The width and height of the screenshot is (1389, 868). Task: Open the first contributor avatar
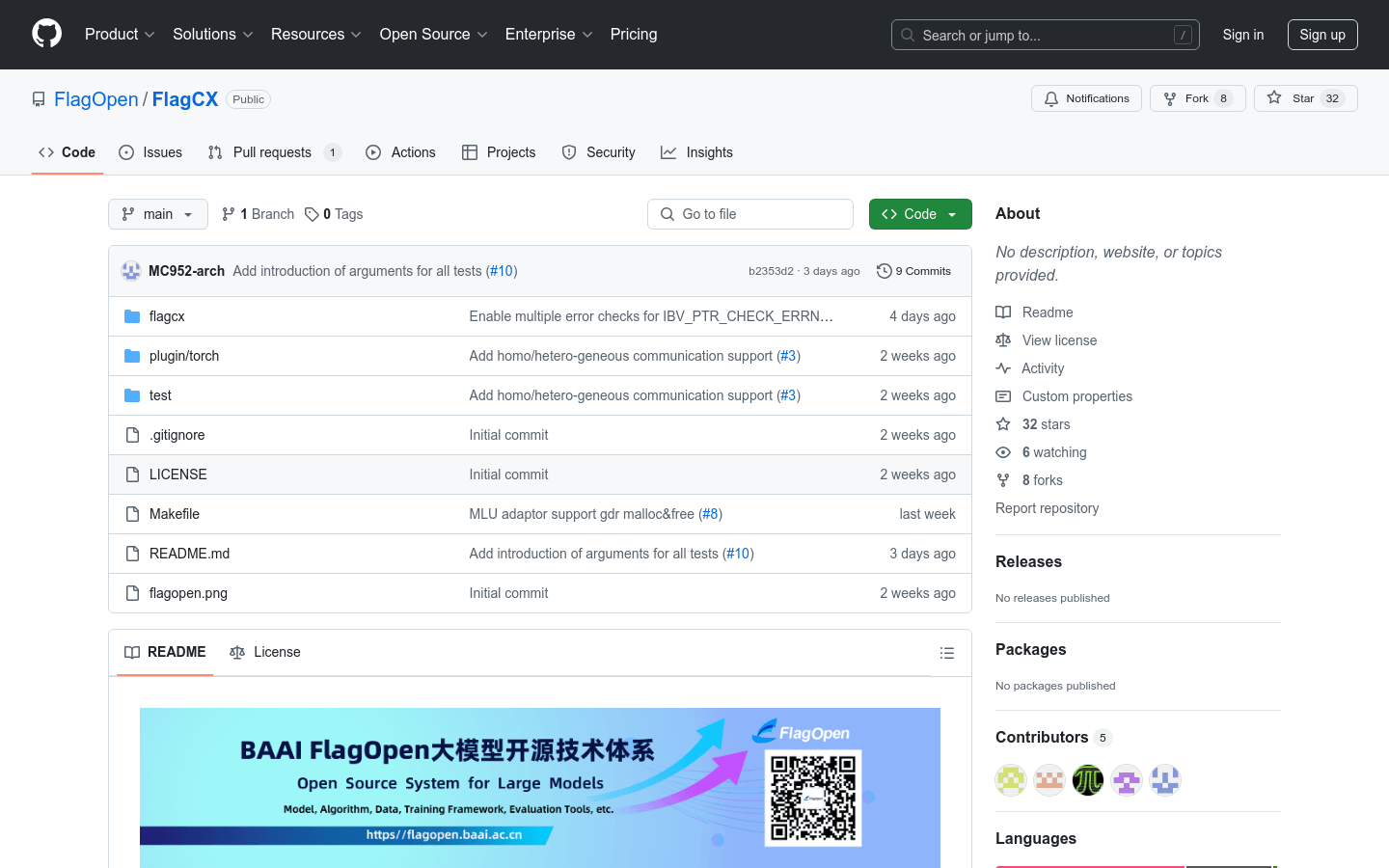click(1011, 779)
